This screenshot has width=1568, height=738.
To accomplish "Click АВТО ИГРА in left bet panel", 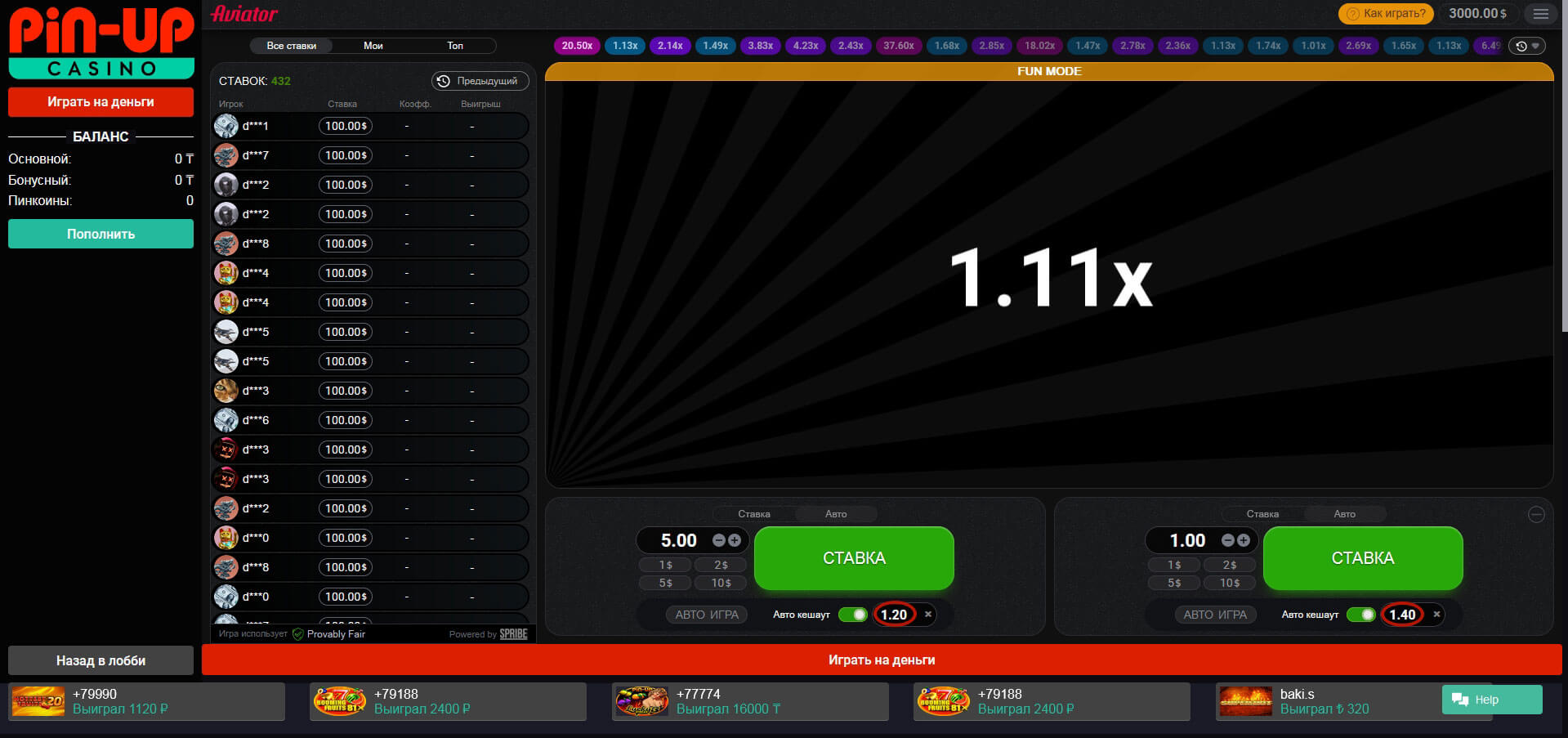I will (x=707, y=615).
